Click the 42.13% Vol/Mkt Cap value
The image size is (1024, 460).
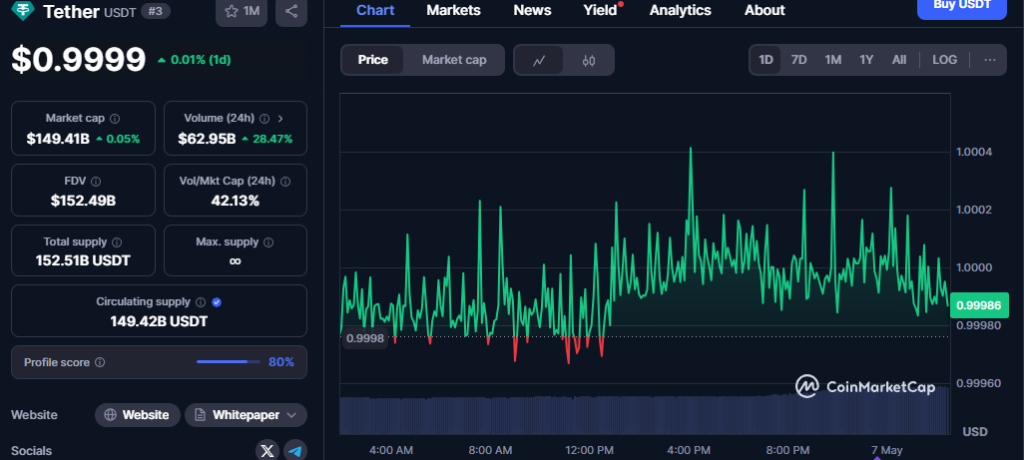click(x=235, y=201)
